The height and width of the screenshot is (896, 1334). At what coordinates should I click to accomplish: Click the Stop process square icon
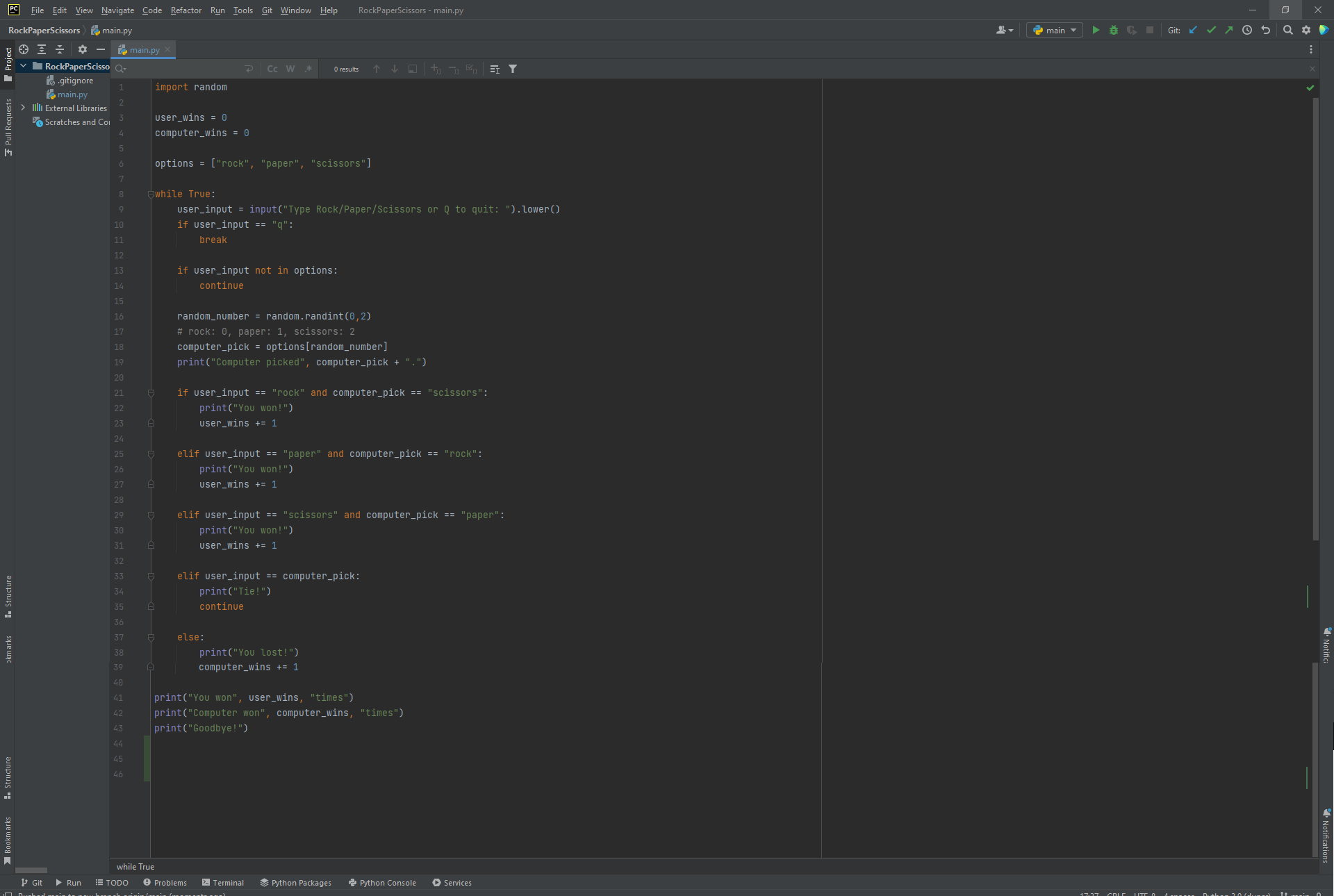tap(1150, 30)
